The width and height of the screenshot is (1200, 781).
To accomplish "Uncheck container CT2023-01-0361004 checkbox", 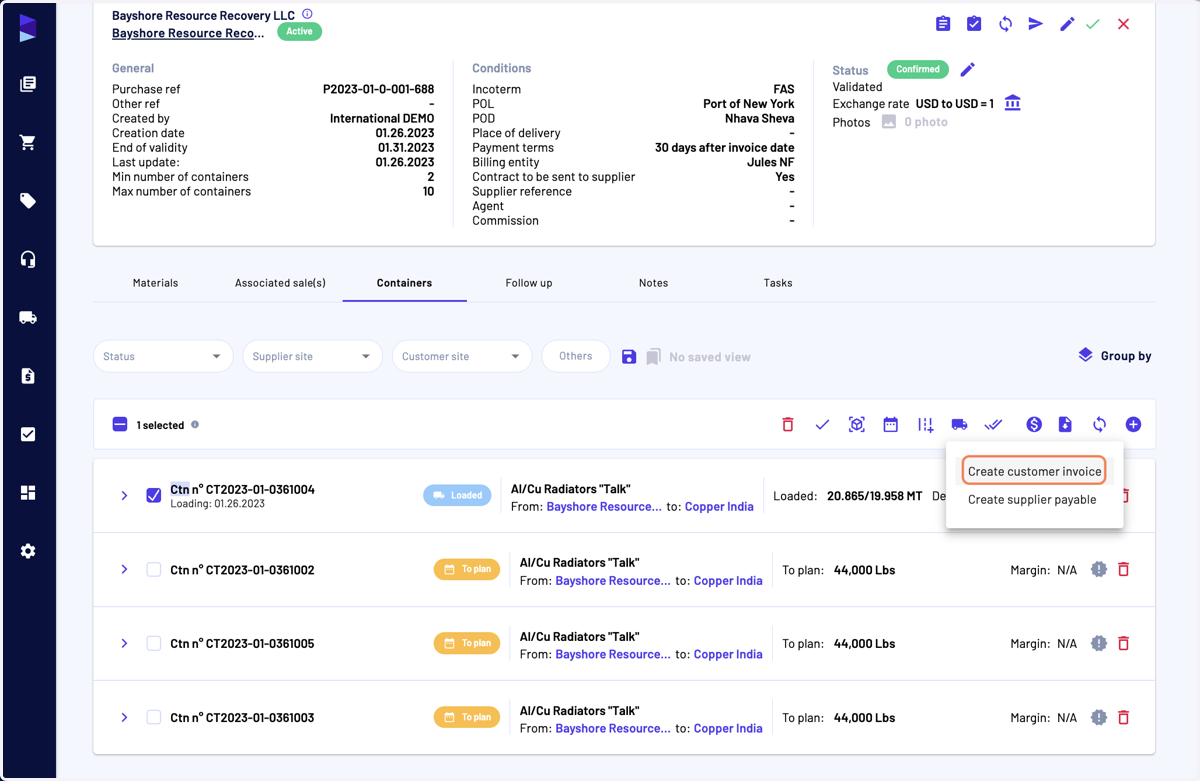I will pos(154,495).
